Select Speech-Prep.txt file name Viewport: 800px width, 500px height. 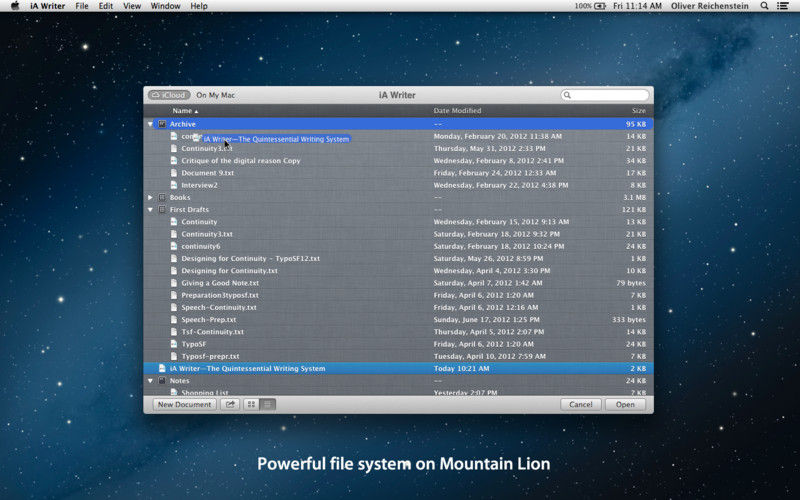[x=209, y=320]
